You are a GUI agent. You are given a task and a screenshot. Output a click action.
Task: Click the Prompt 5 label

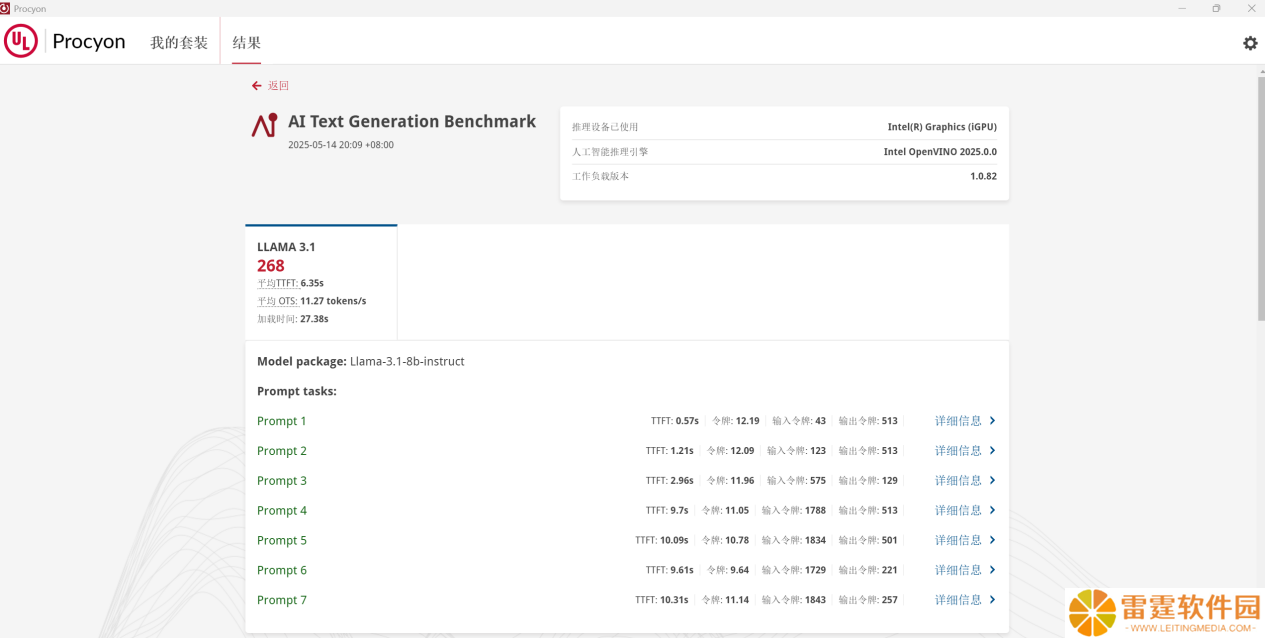(x=282, y=541)
